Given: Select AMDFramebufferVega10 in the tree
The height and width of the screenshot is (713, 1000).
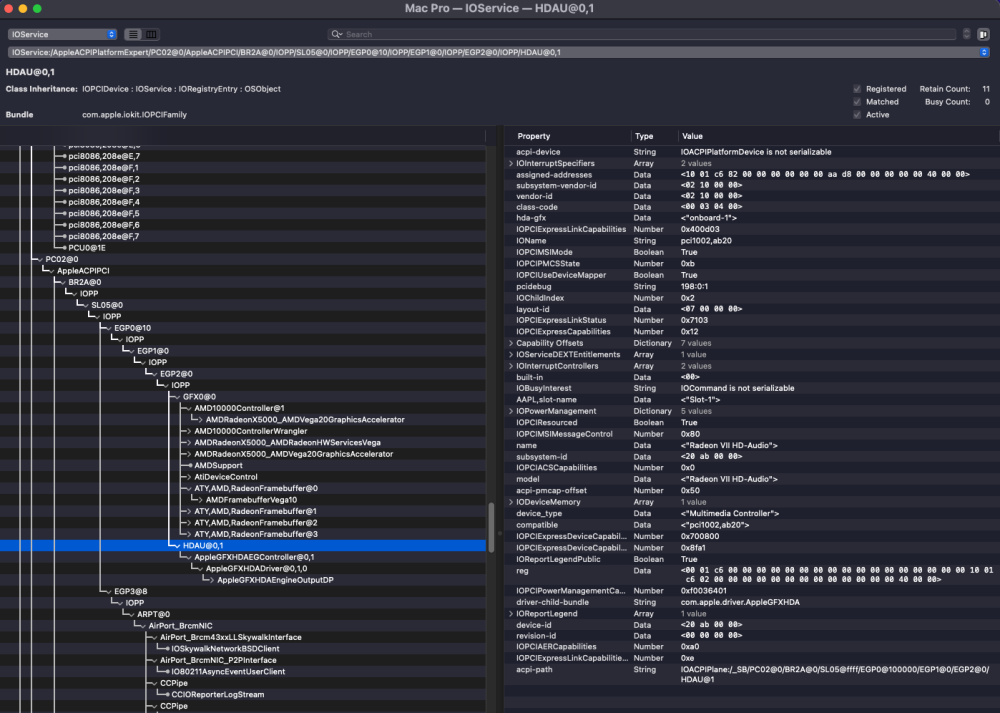Looking at the screenshot, I should coord(251,500).
